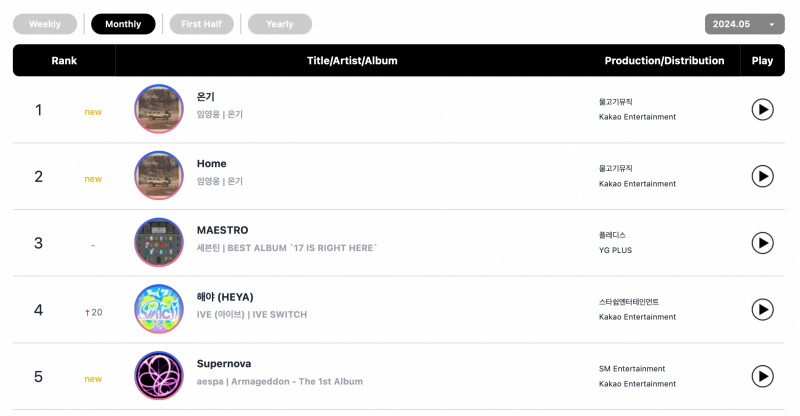Image resolution: width=800 pixels, height=416 pixels.
Task: Play the rank 1 song 온기
Action: point(762,109)
